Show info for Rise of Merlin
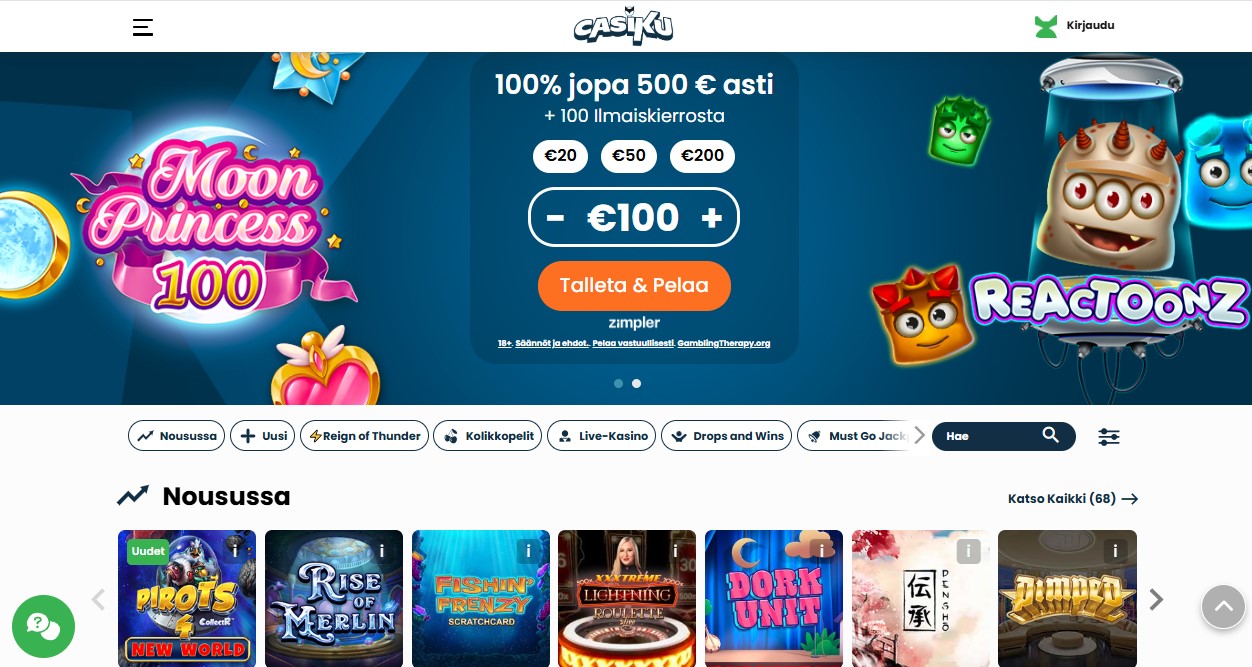Image resolution: width=1252 pixels, height=667 pixels. tap(382, 551)
